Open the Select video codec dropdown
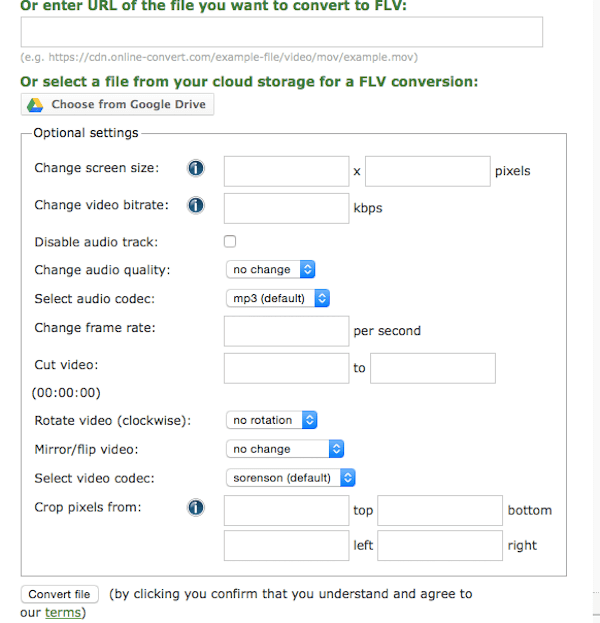The width and height of the screenshot is (600, 623). pos(290,478)
